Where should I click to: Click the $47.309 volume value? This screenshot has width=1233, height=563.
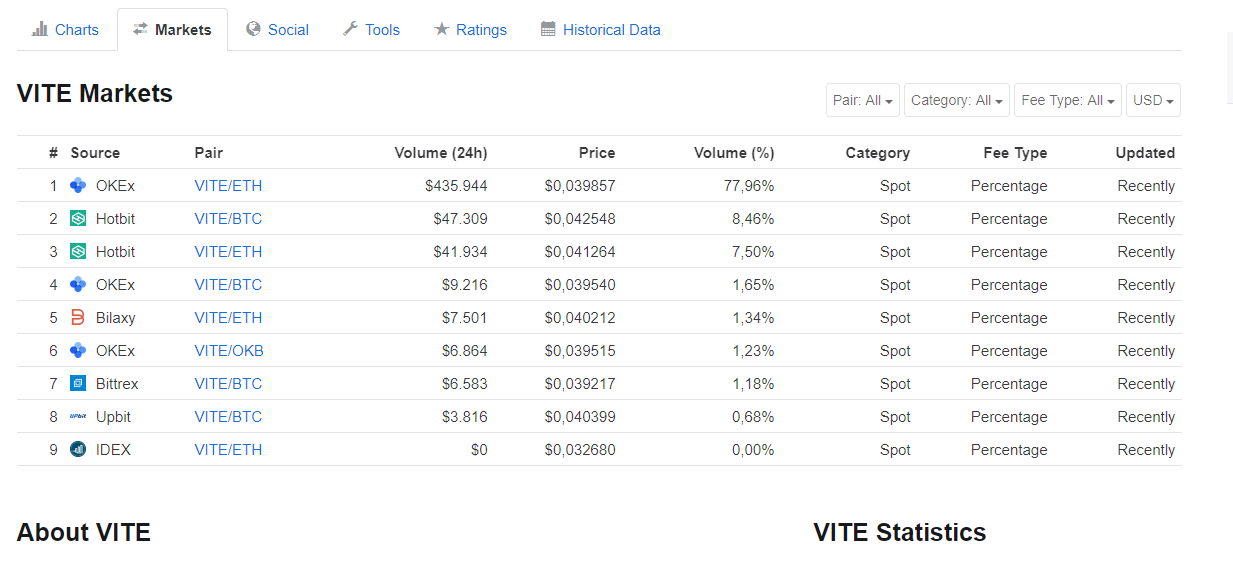(x=460, y=219)
